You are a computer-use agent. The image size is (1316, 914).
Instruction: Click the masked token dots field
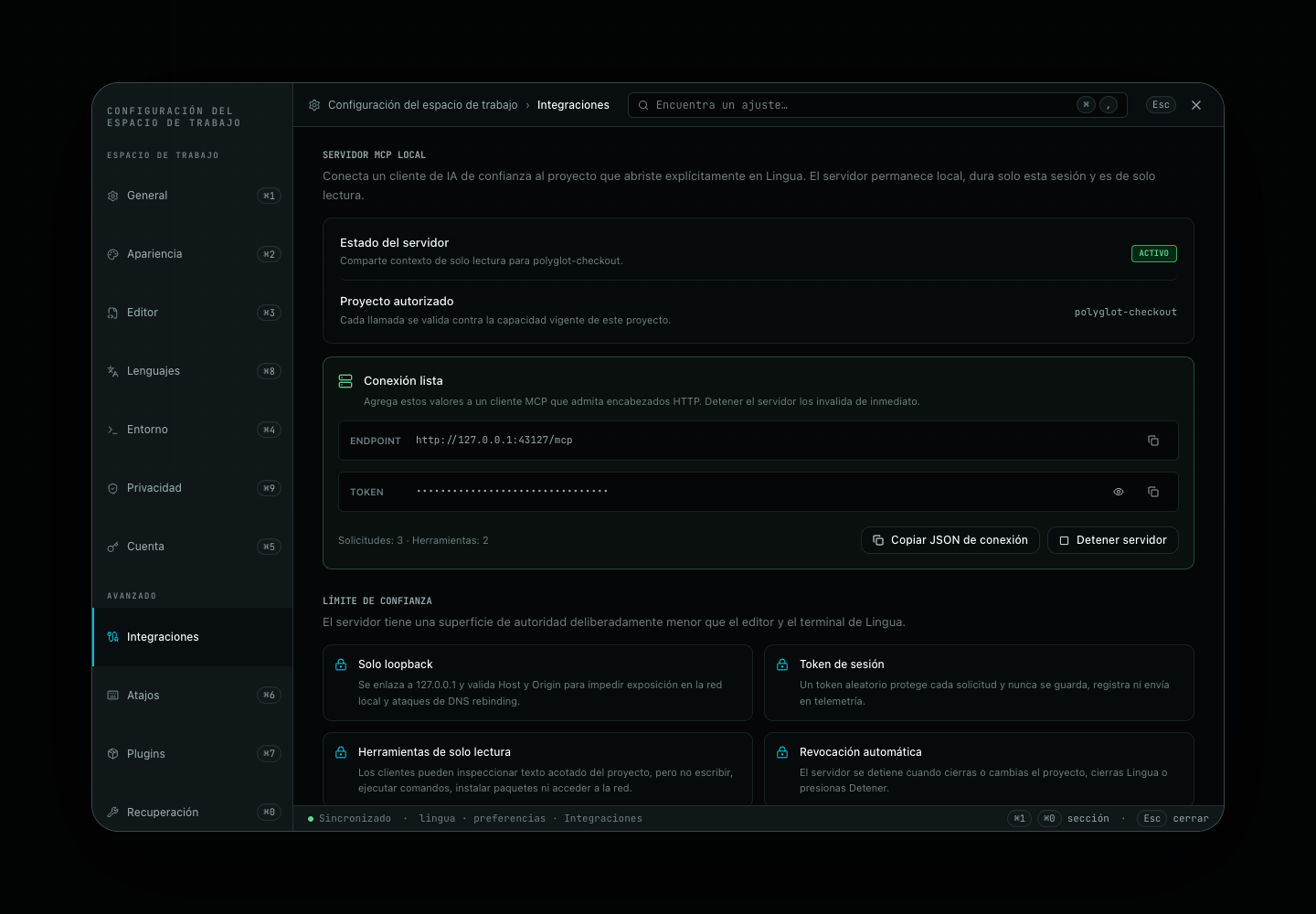tap(512, 492)
